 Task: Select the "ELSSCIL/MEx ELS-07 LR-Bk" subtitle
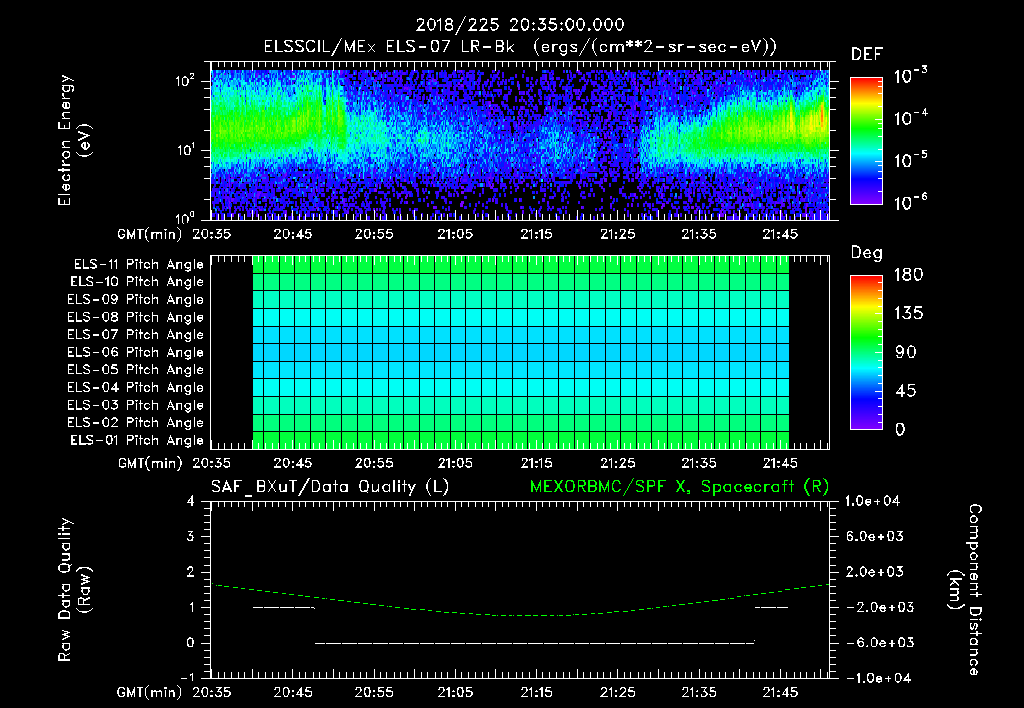(x=389, y=47)
